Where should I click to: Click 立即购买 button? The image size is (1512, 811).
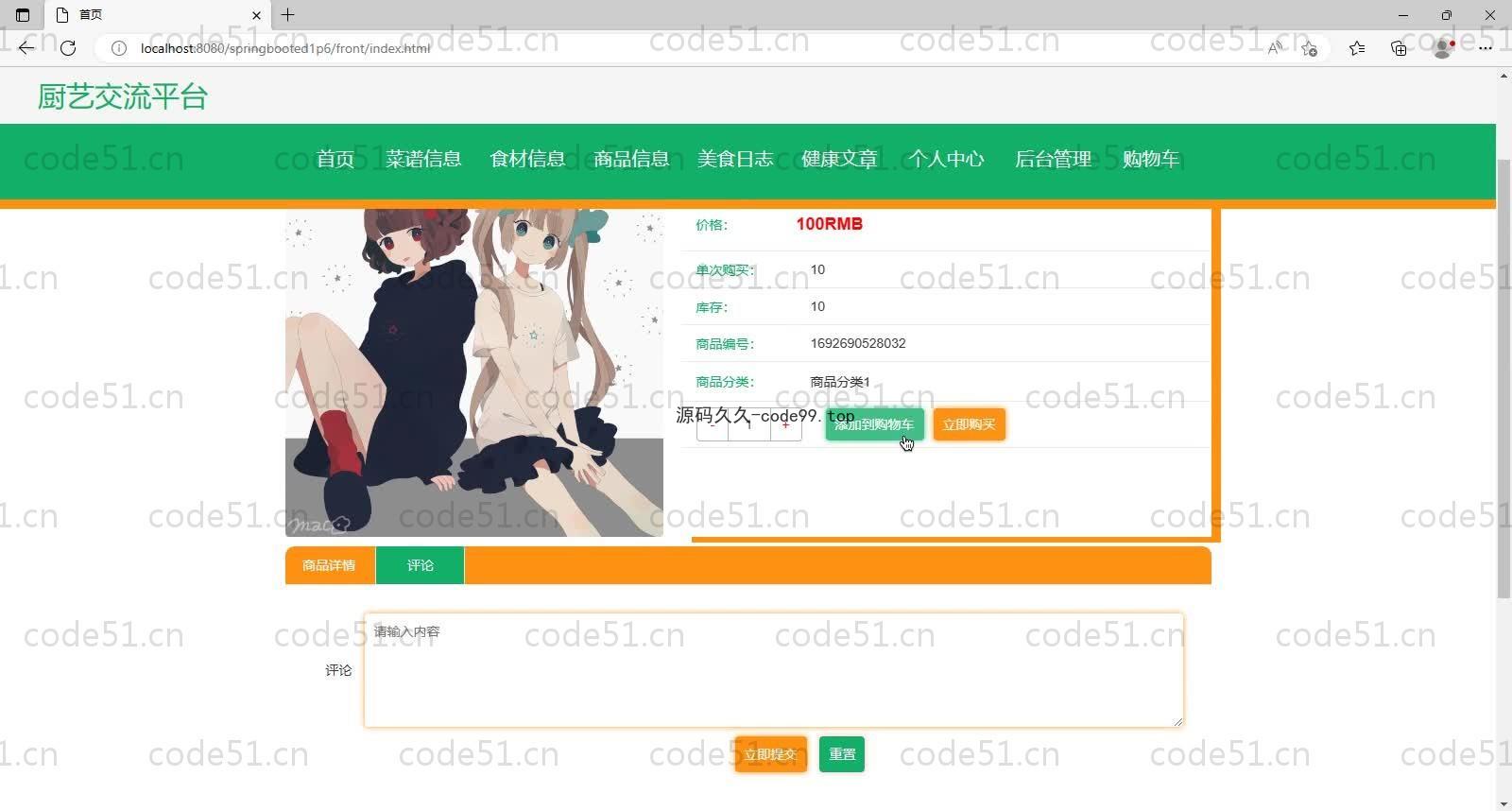coord(969,424)
